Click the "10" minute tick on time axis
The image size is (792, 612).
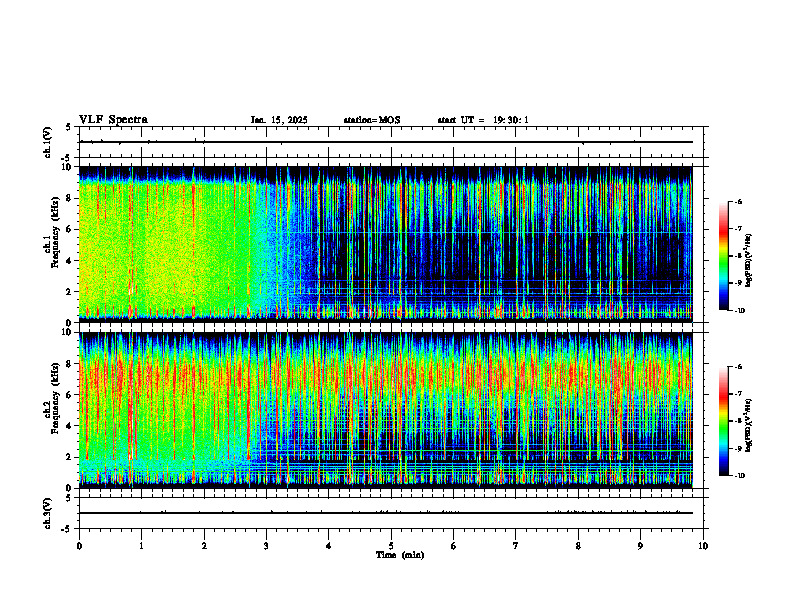tap(703, 546)
